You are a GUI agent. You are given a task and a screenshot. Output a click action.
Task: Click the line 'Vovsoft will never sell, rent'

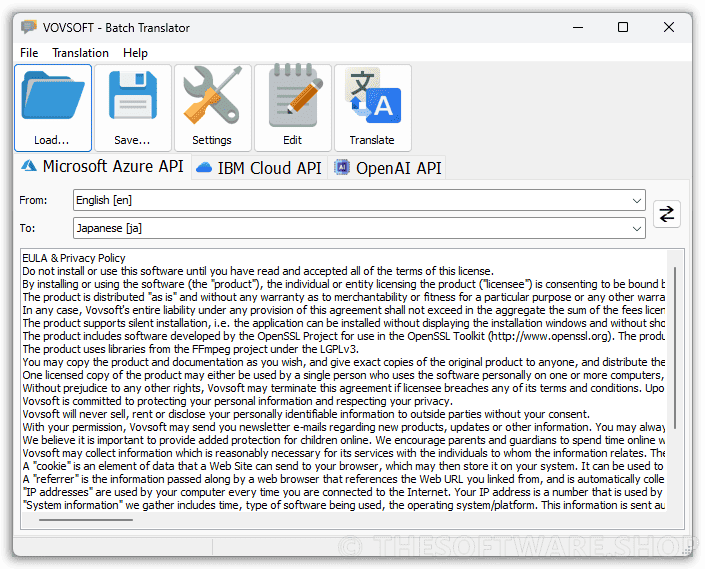(x=306, y=414)
